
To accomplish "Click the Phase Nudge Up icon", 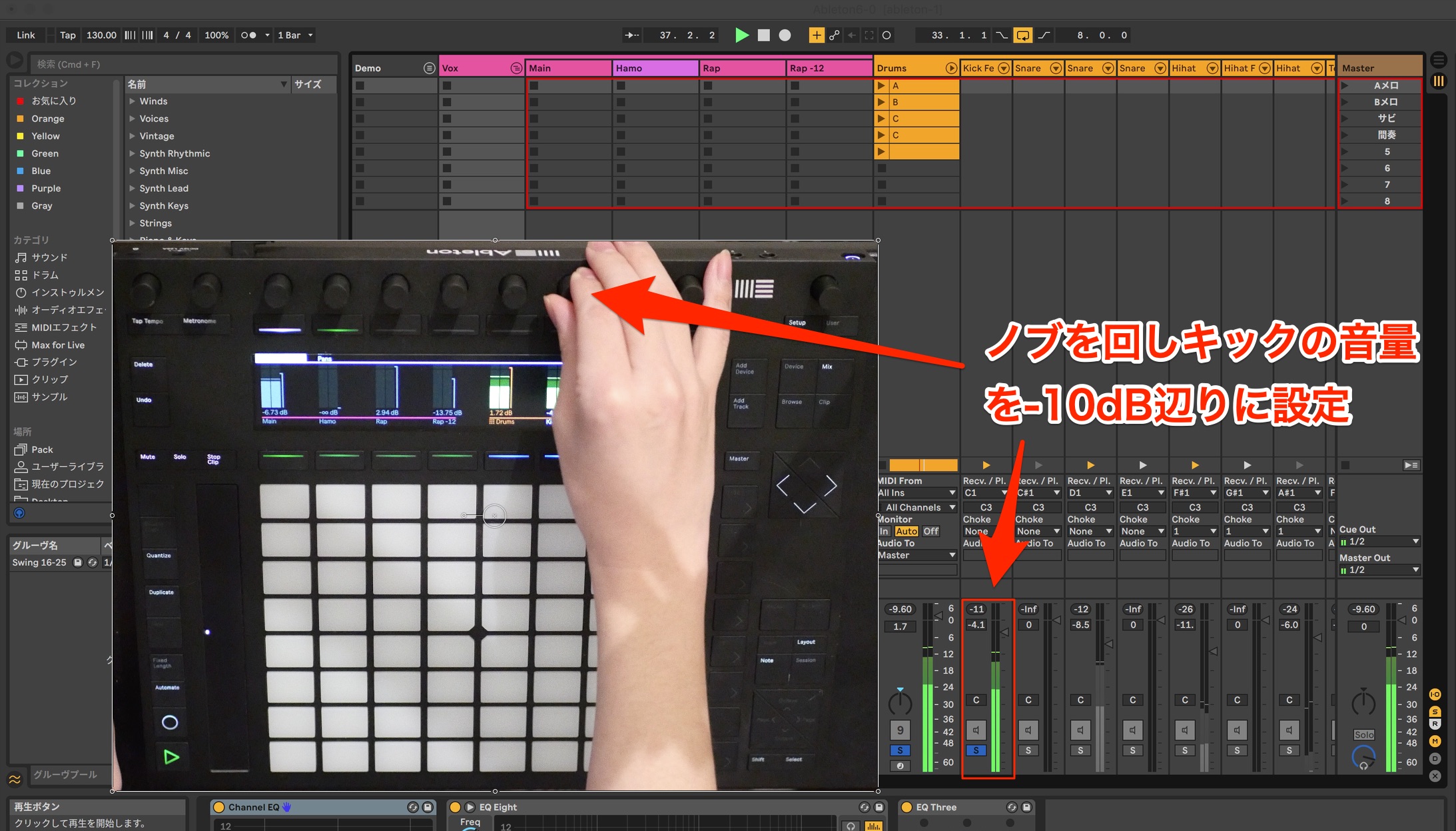I will [x=147, y=35].
